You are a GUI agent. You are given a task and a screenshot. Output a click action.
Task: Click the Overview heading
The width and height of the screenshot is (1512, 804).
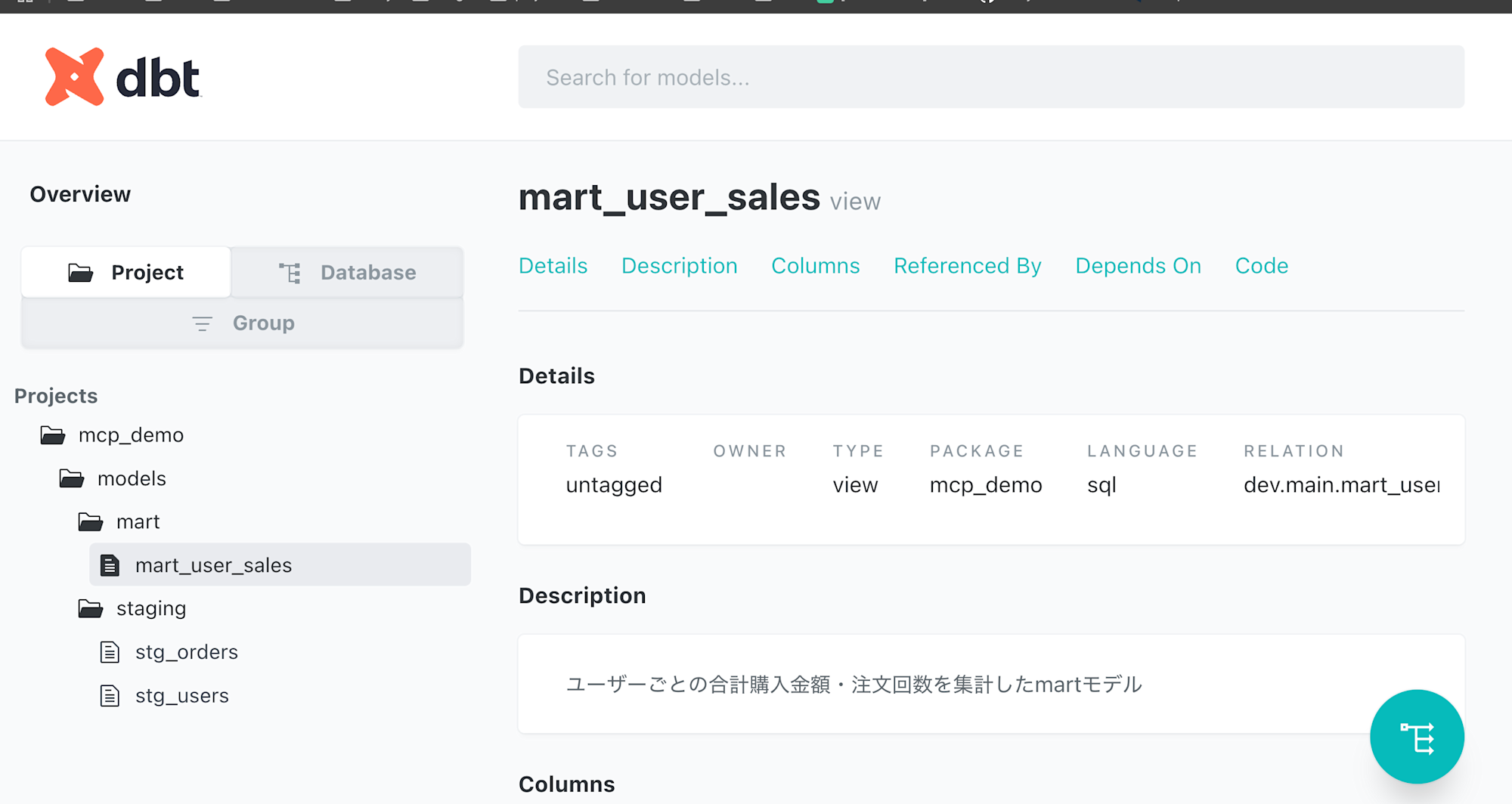80,194
